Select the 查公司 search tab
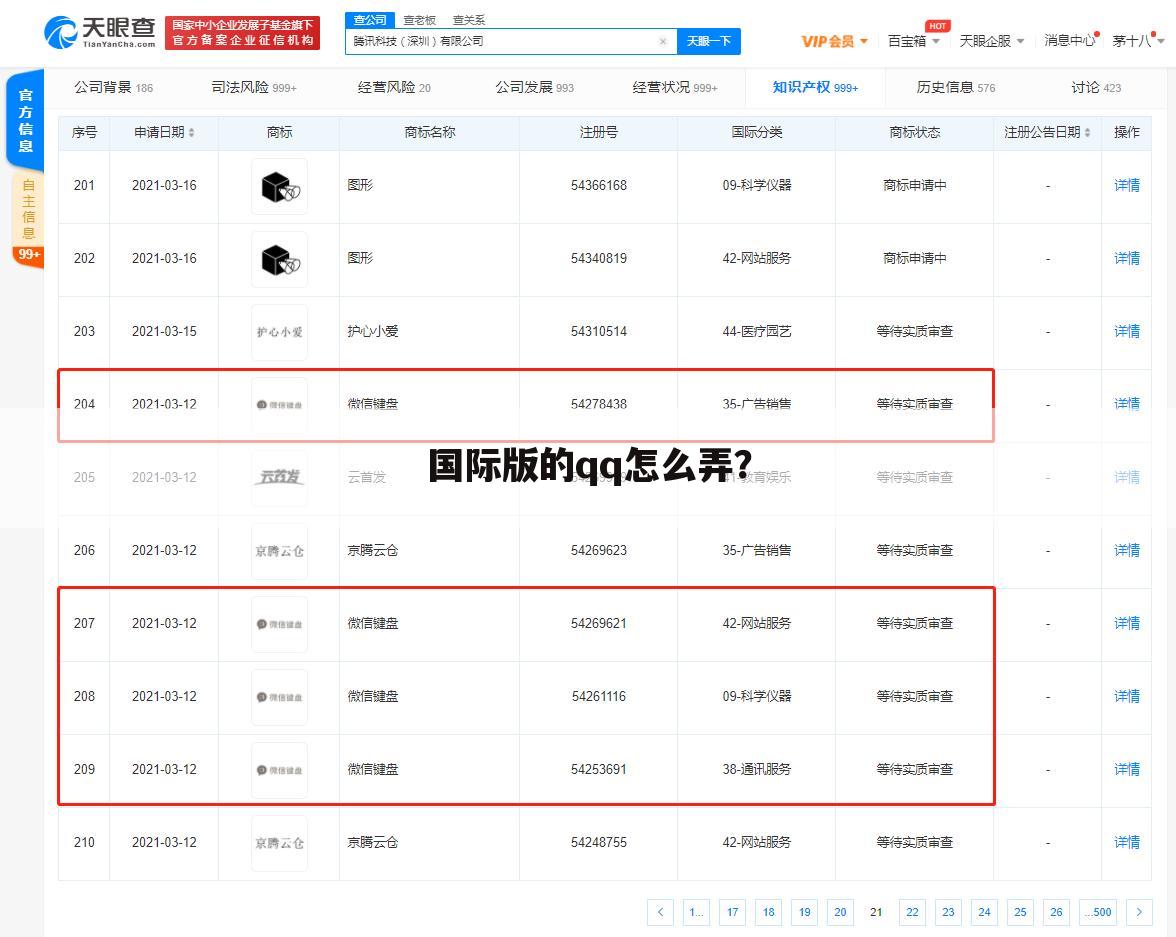The height and width of the screenshot is (937, 1176). pos(370,20)
